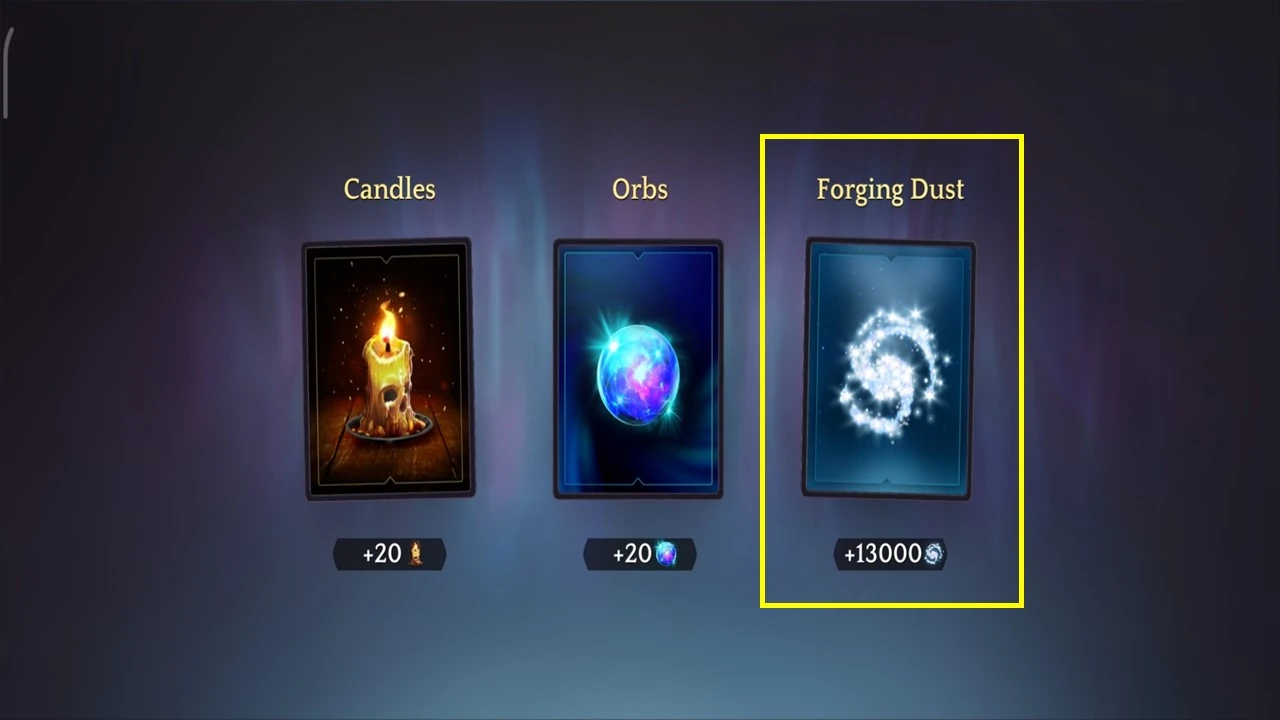This screenshot has width=1280, height=720.
Task: Click the +20 candles amount badge
Action: point(390,554)
